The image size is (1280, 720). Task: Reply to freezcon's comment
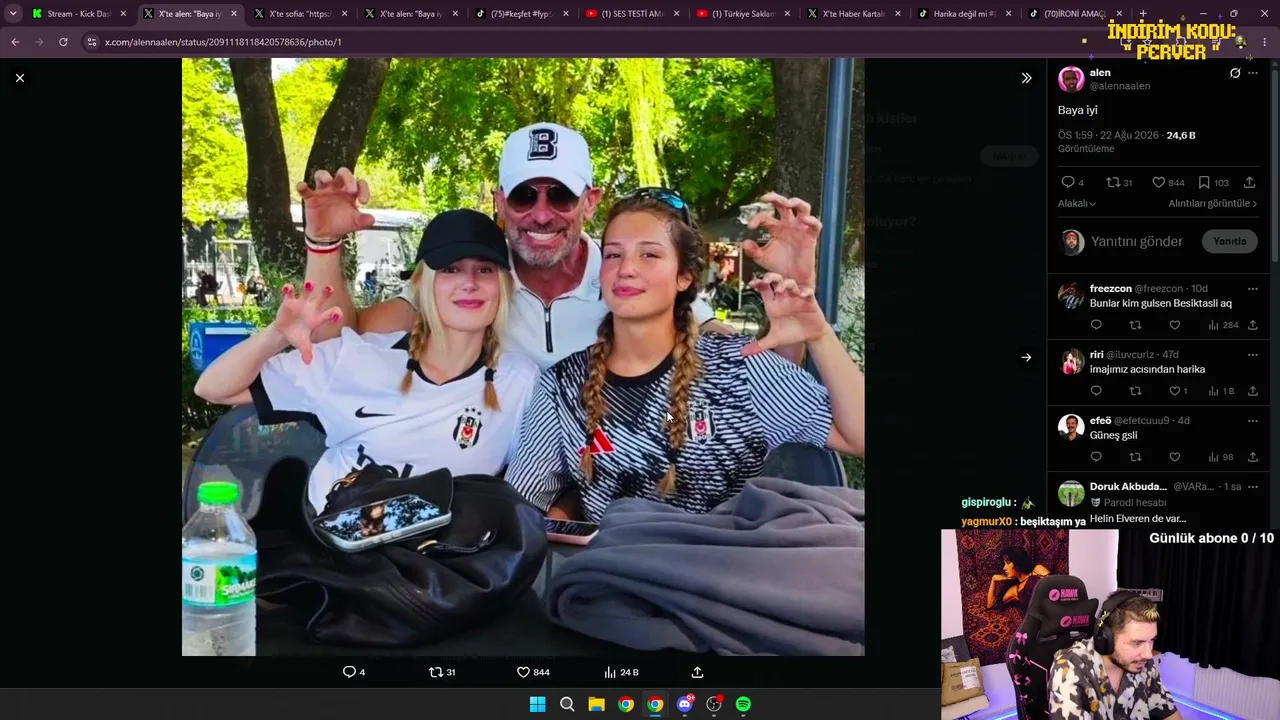coord(1096,325)
